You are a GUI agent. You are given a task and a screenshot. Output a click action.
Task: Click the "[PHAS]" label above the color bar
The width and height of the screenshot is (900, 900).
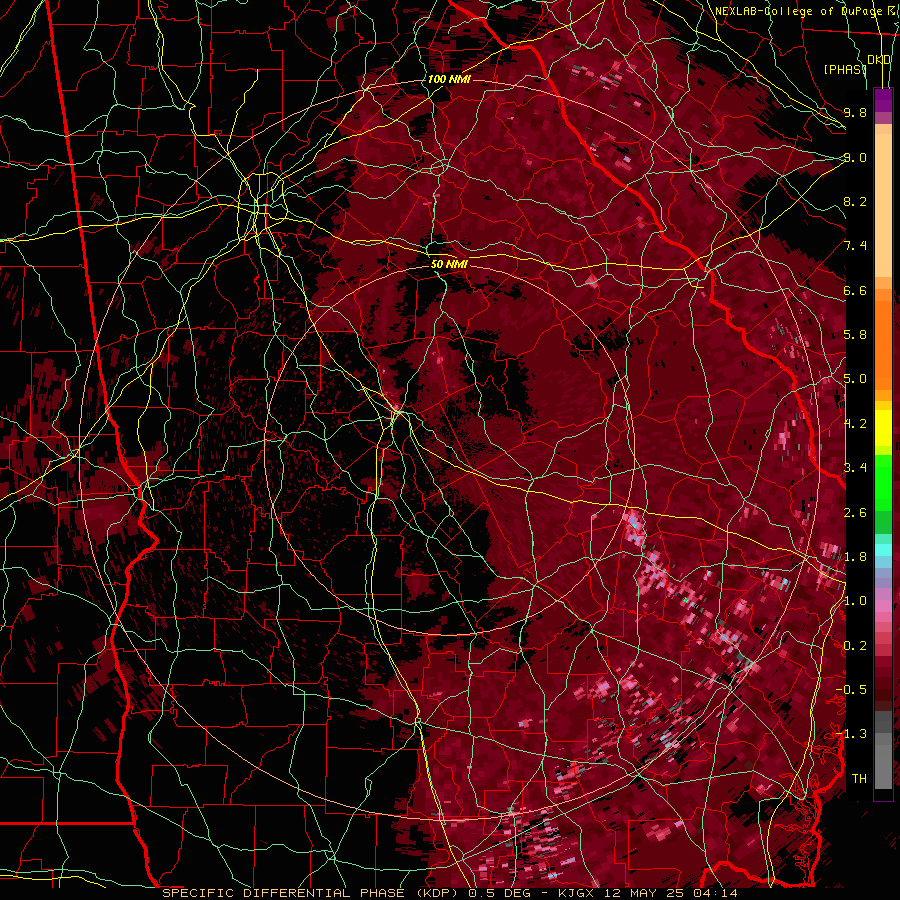(x=845, y=69)
